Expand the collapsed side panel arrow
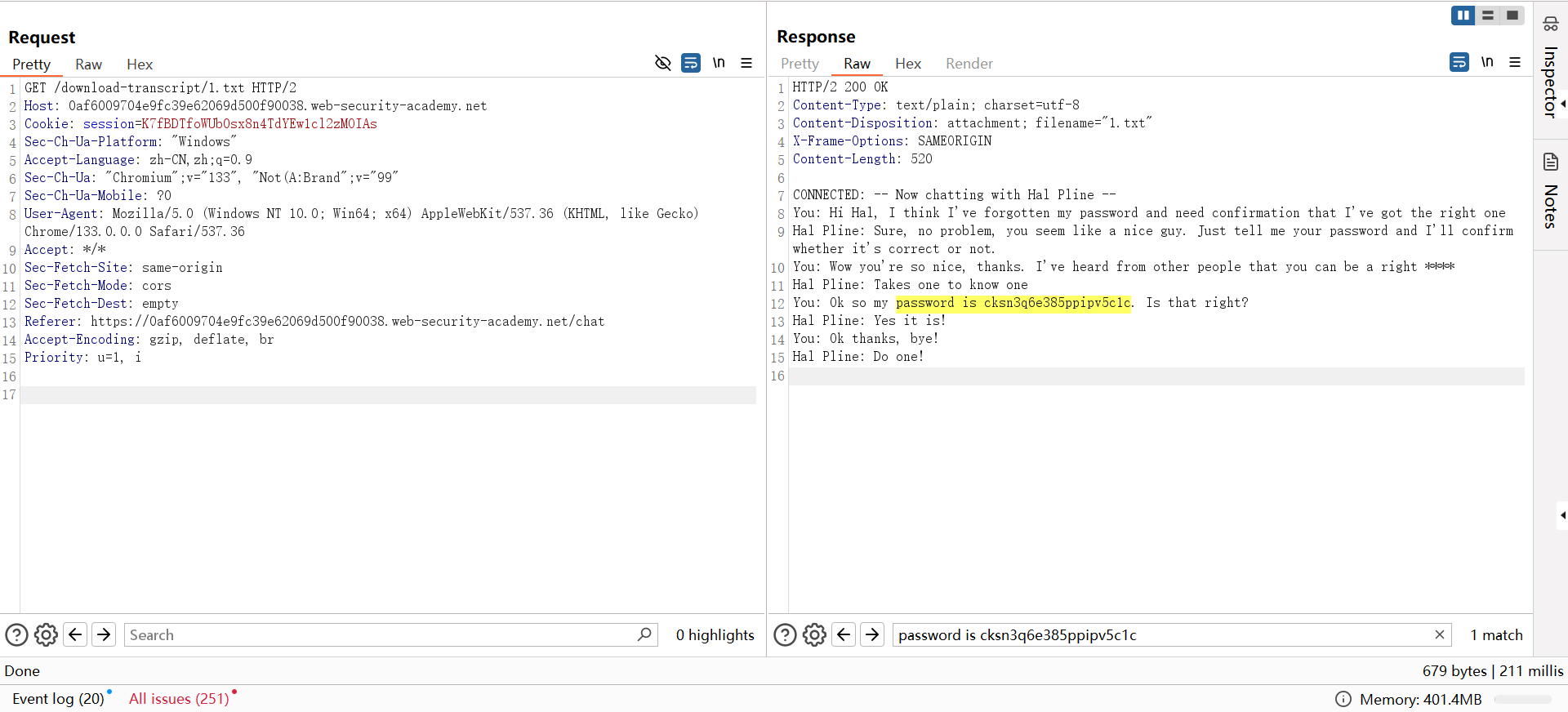Image resolution: width=1568 pixels, height=712 pixels. [x=1561, y=515]
